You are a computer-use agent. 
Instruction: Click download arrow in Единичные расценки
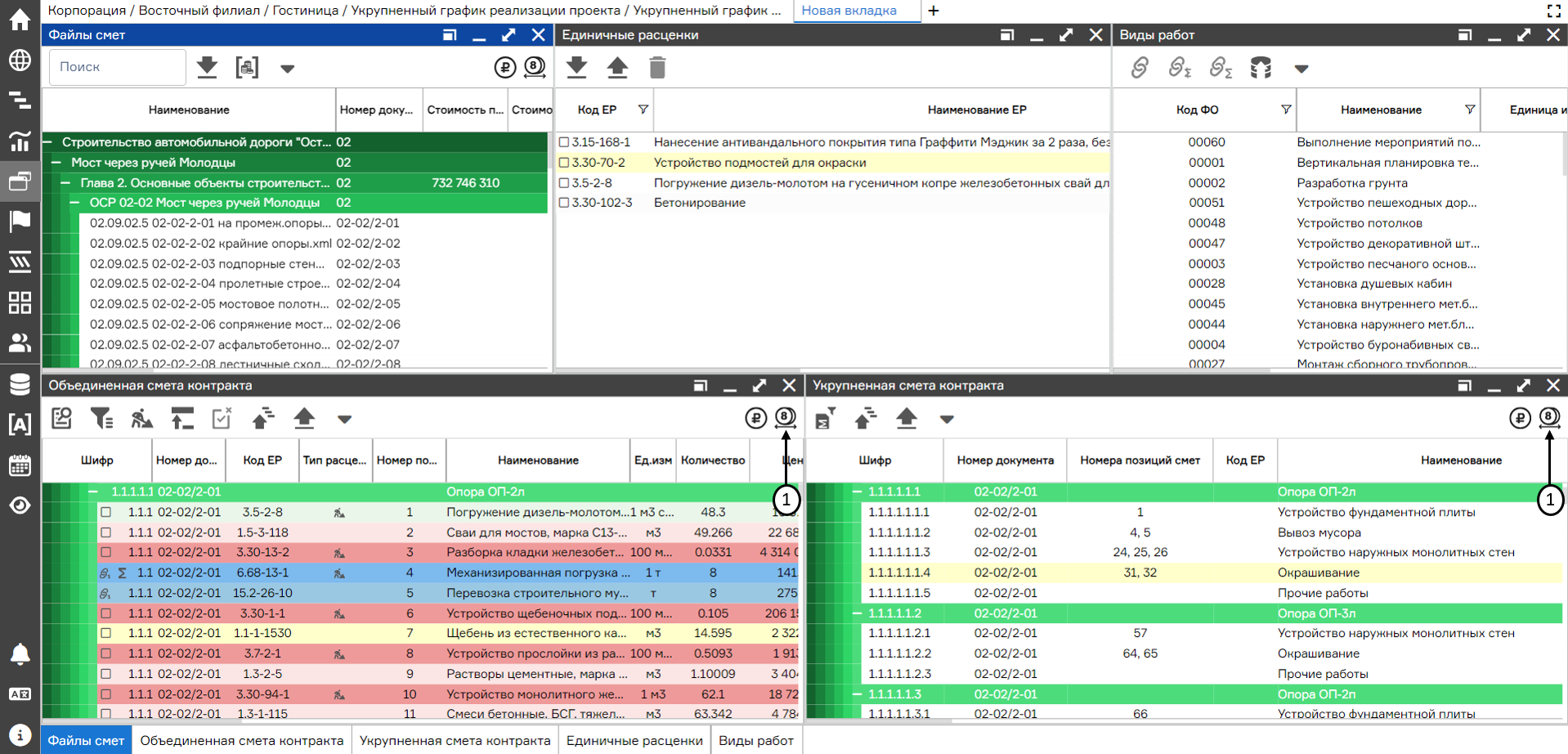[x=577, y=67]
